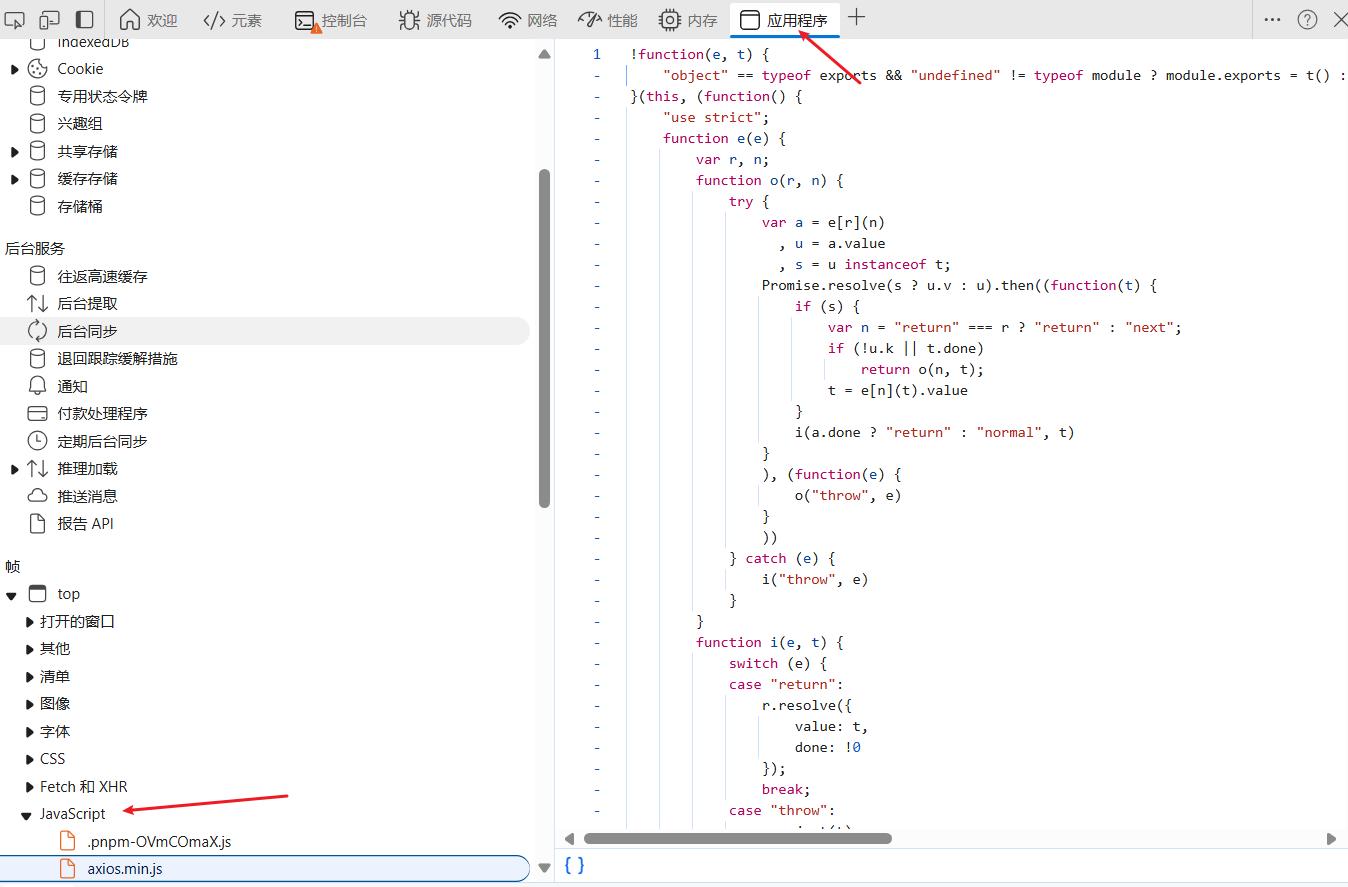This screenshot has height=887, width=1348.
Task: Open the 源代码 tab
Action: [x=435, y=20]
